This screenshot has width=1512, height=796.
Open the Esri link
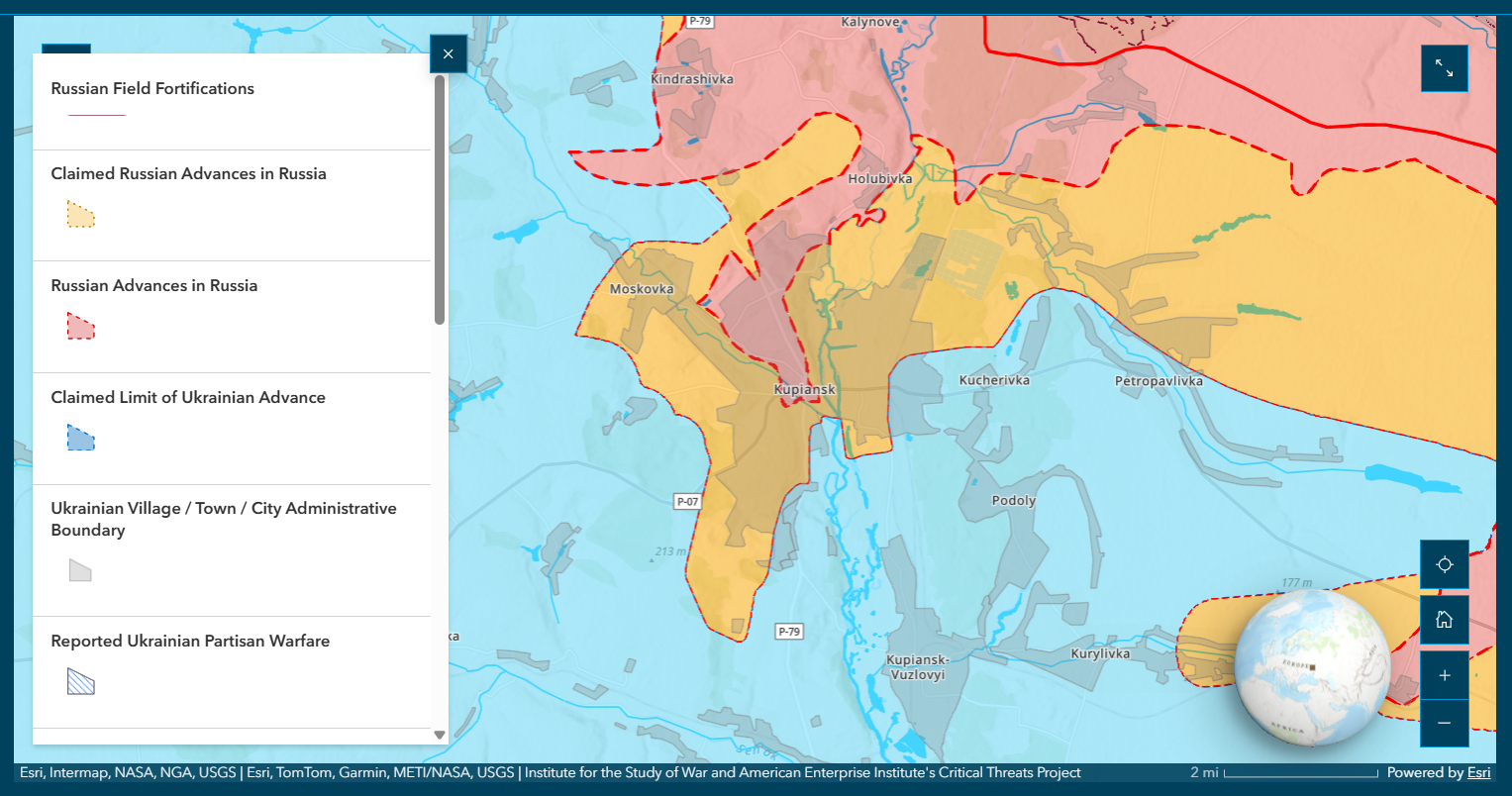[1478, 772]
